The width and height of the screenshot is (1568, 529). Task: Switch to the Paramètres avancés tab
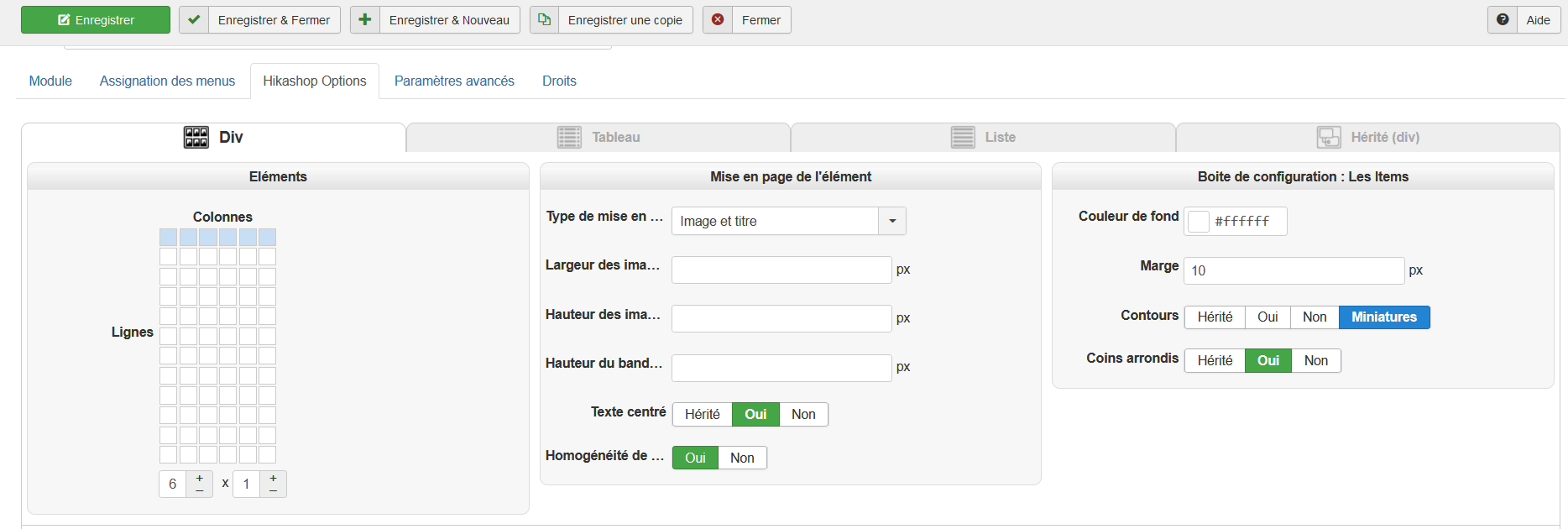pyautogui.click(x=454, y=81)
